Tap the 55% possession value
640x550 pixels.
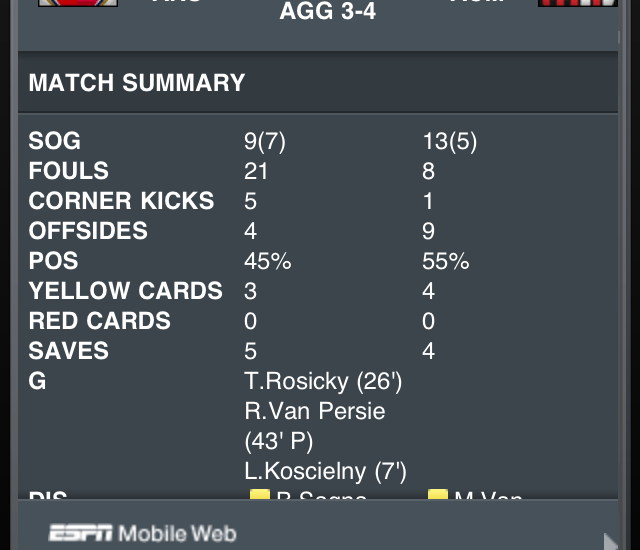tap(445, 261)
